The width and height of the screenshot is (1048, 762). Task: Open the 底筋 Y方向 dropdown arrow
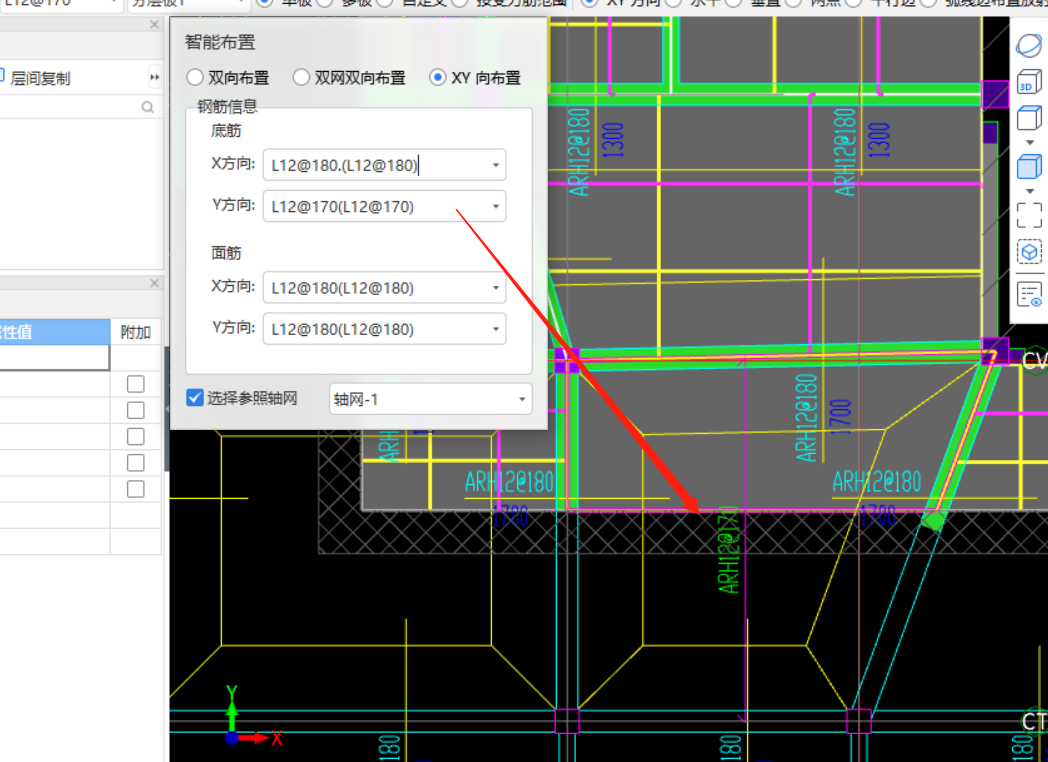496,207
